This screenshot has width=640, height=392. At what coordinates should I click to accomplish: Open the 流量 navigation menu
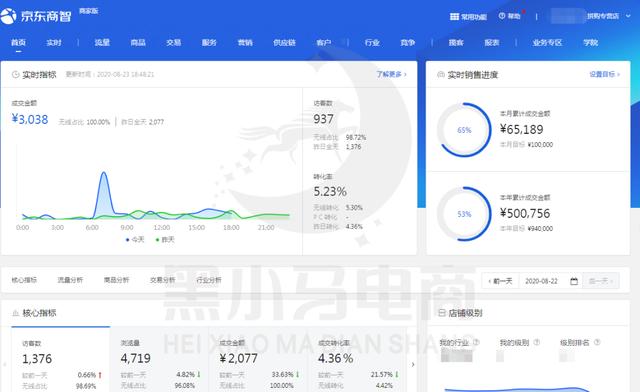tap(102, 42)
